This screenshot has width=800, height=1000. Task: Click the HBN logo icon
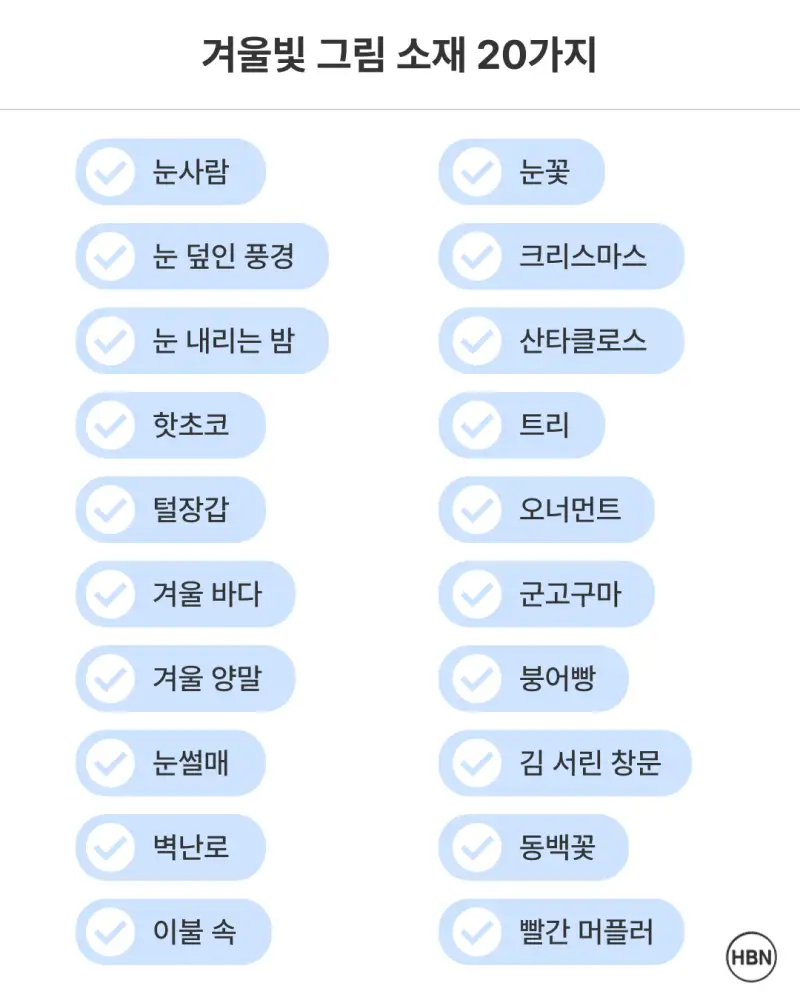[751, 957]
